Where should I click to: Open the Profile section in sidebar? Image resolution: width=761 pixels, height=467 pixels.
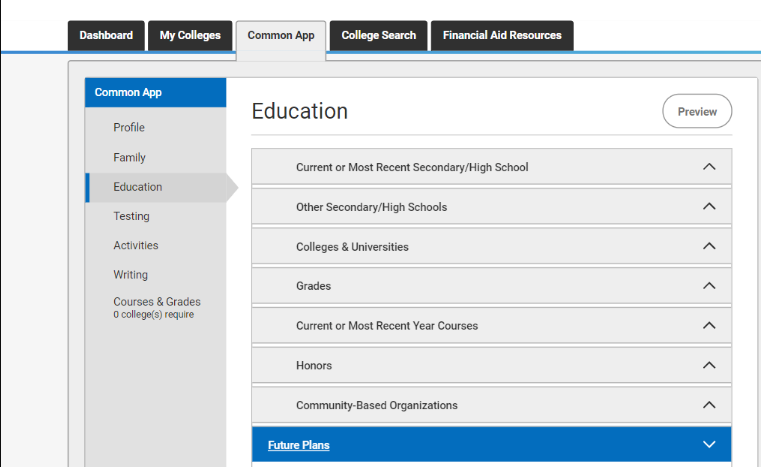coord(129,127)
